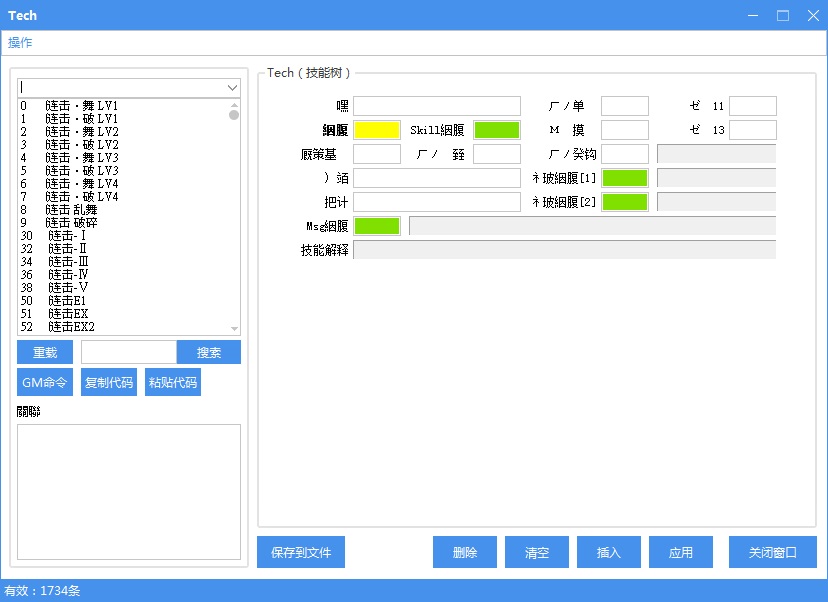This screenshot has height=602, width=828.
Task: Click the 把计 input field
Action: [x=437, y=202]
